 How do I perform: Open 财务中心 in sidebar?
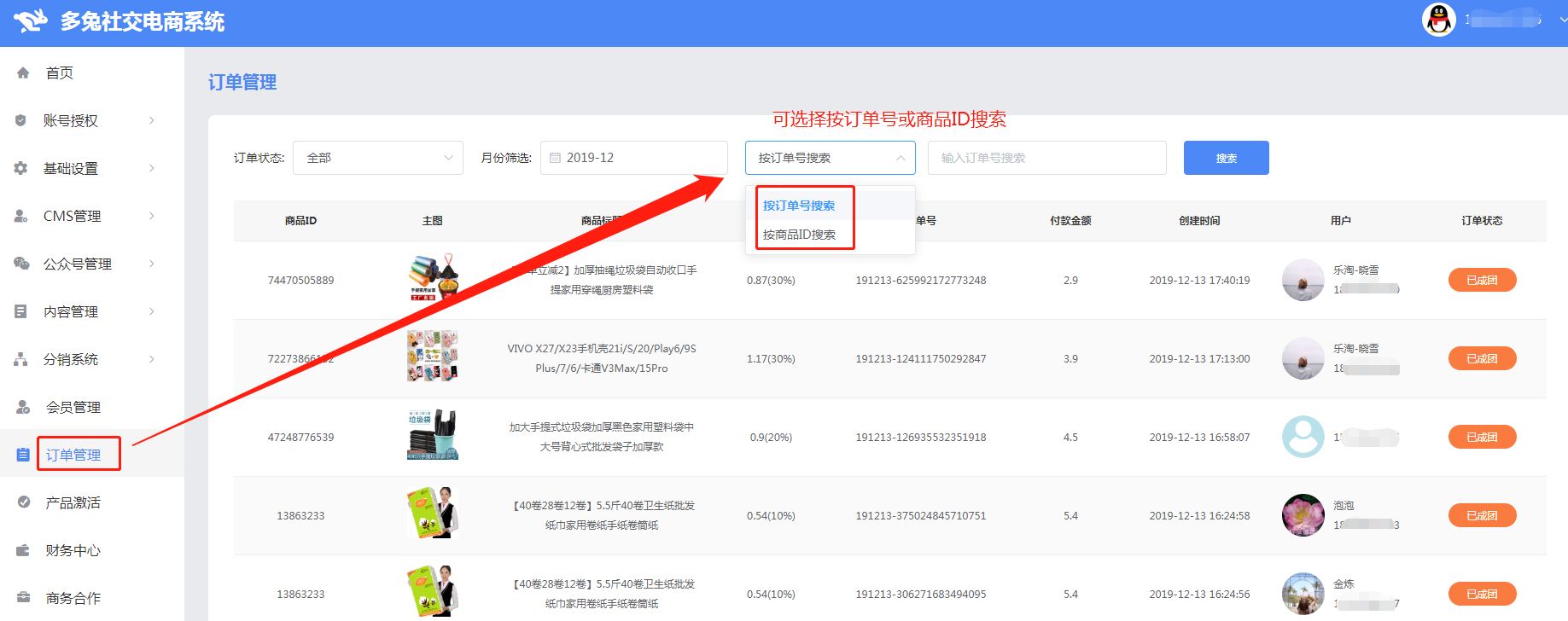[73, 550]
